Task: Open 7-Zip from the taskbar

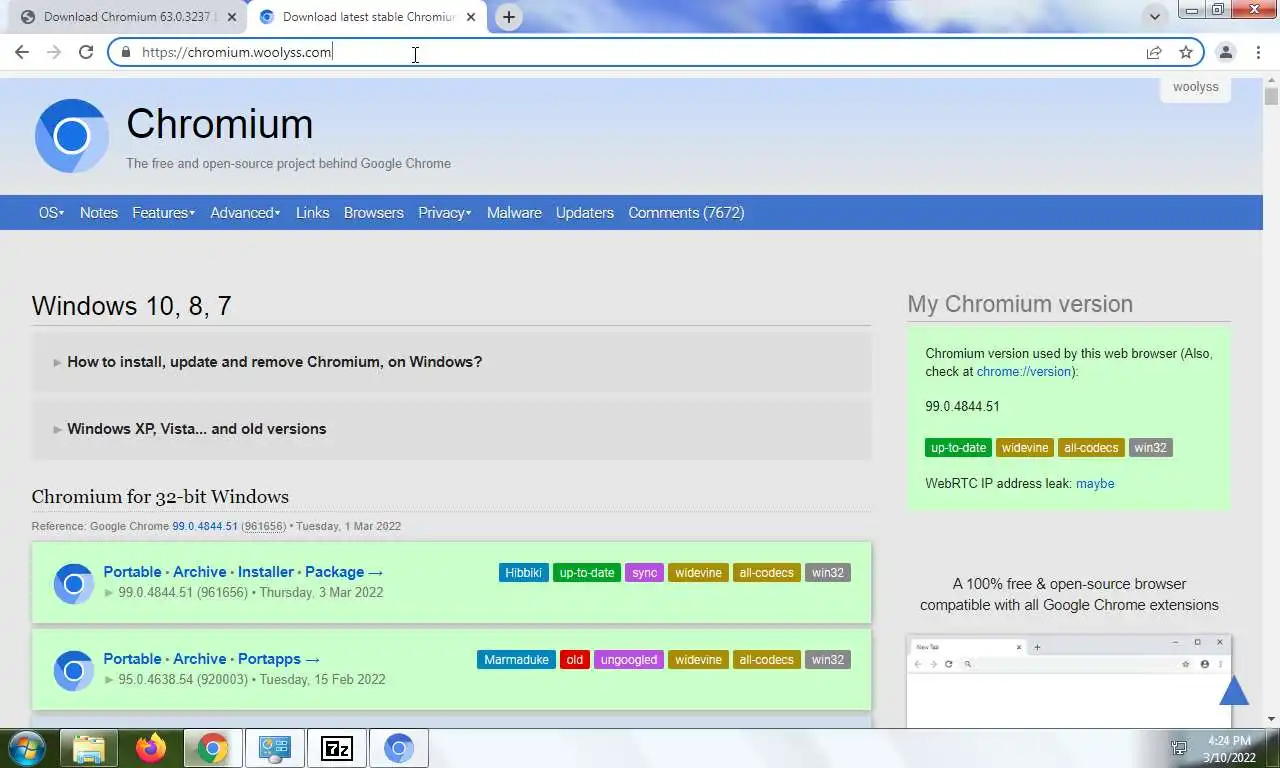Action: (x=336, y=748)
